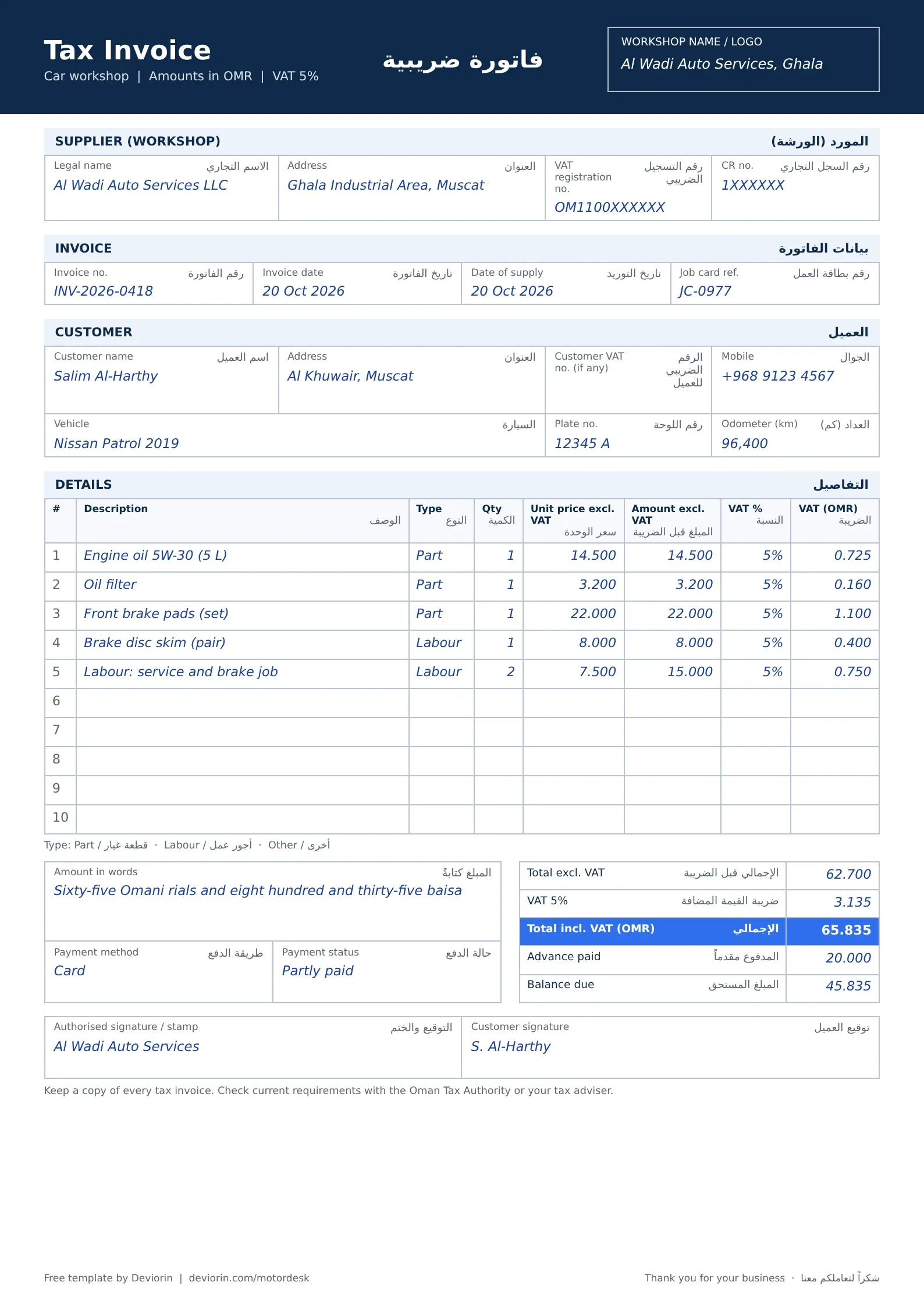Click the invoice number INV-2026-0418

(x=103, y=291)
